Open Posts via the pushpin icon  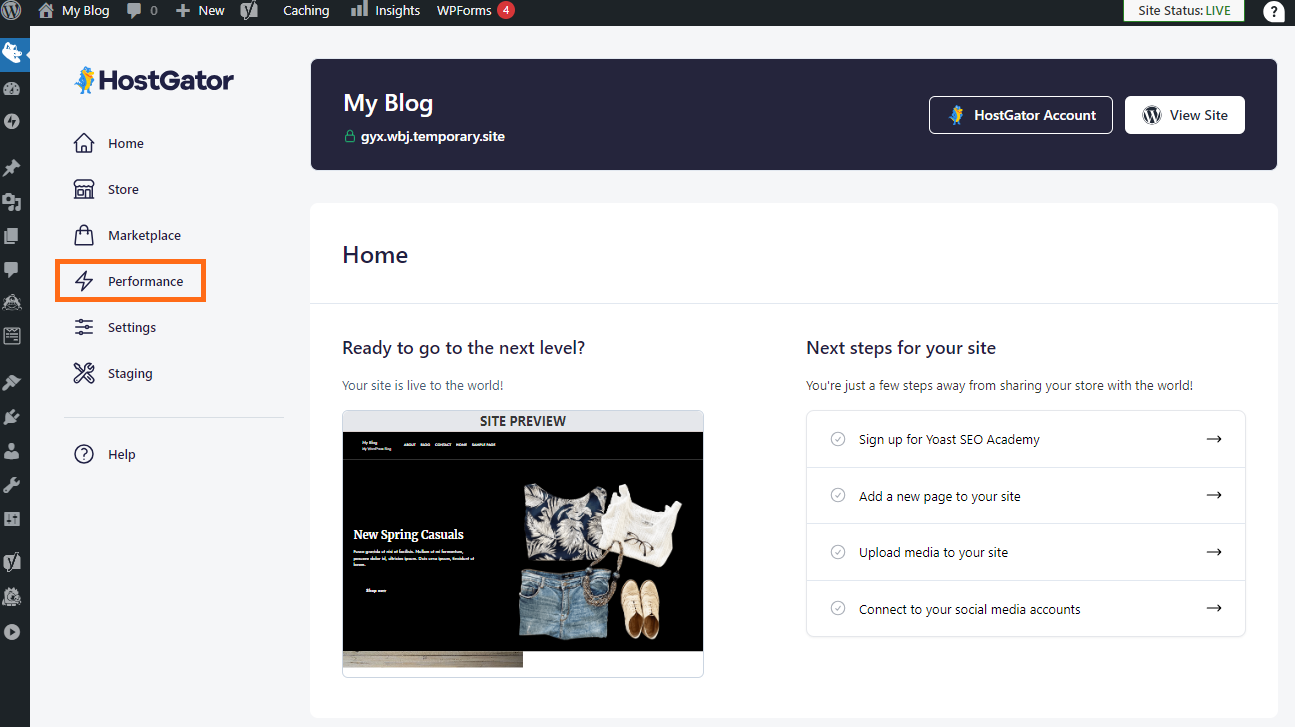tap(12, 168)
